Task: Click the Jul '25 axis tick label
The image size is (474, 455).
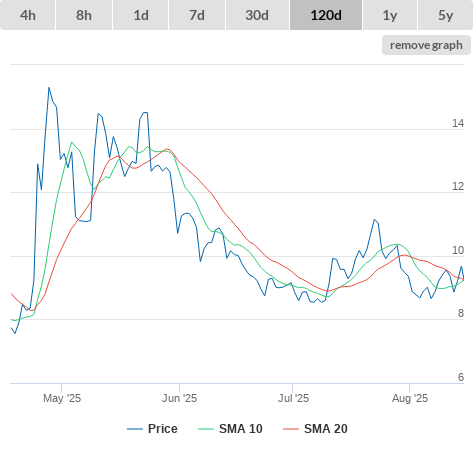Action: [293, 398]
